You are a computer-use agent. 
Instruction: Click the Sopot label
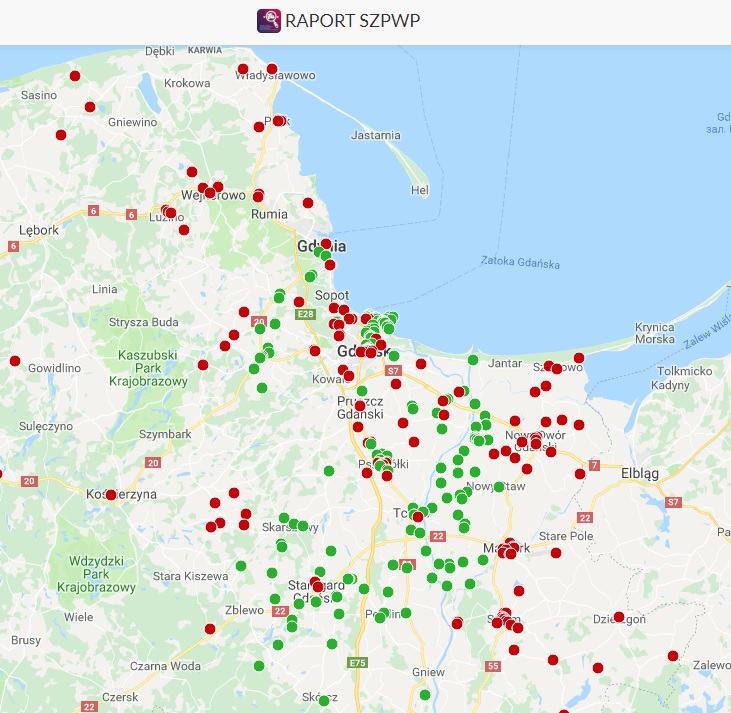pos(332,295)
